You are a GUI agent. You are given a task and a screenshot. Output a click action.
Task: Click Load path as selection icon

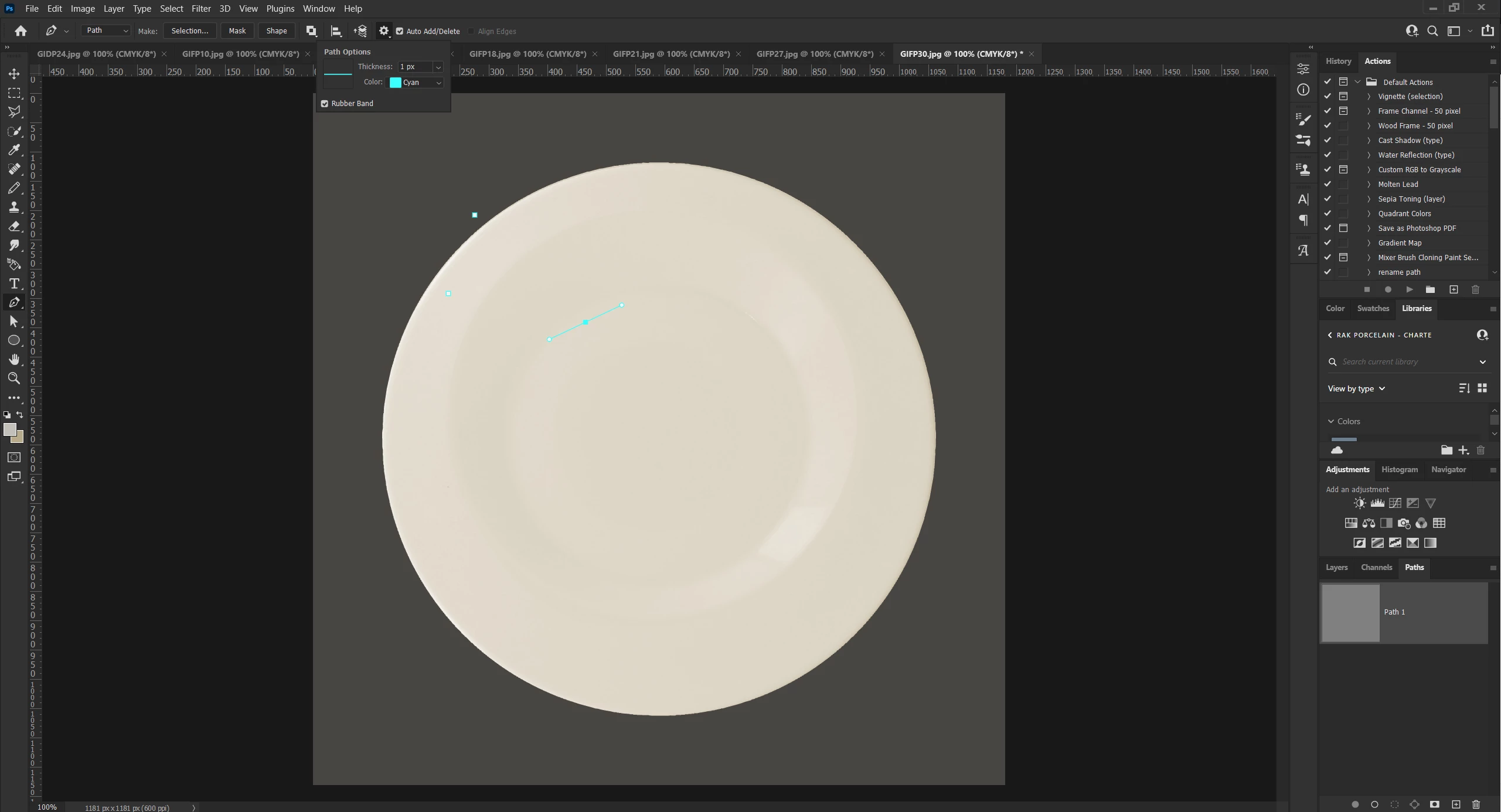(x=1394, y=804)
